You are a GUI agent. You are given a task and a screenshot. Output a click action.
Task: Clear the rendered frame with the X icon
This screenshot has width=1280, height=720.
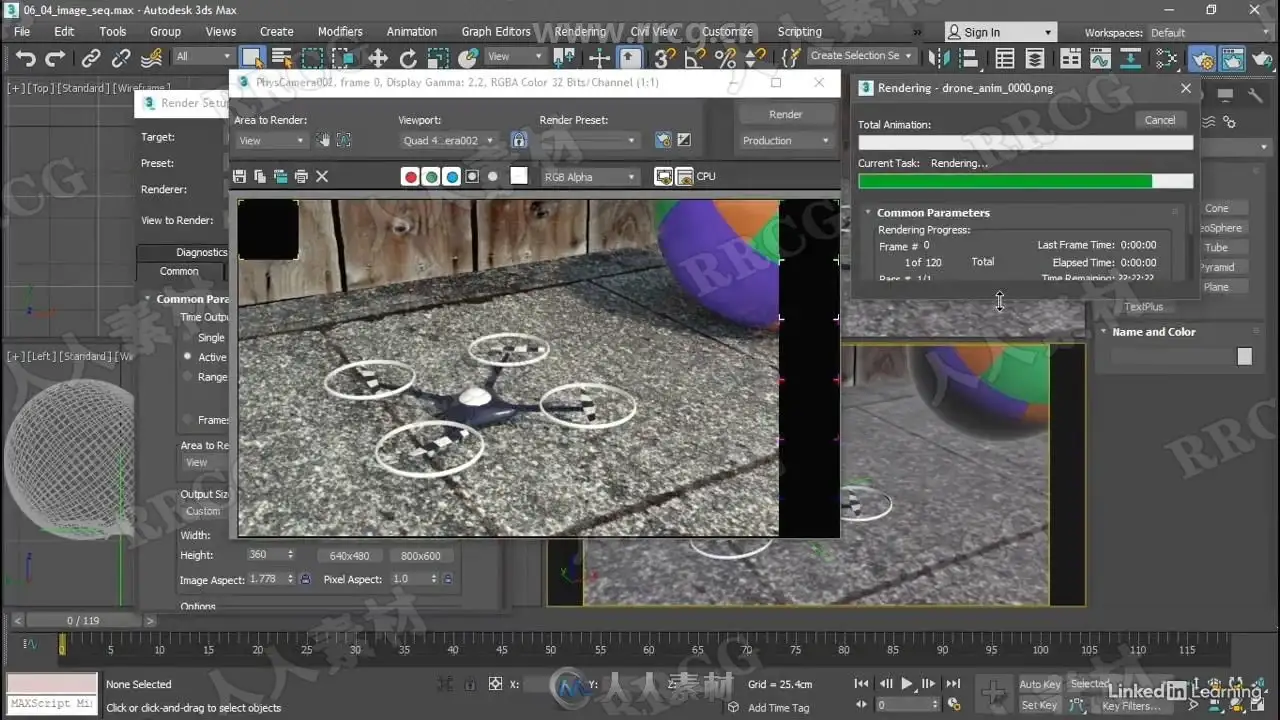(322, 177)
